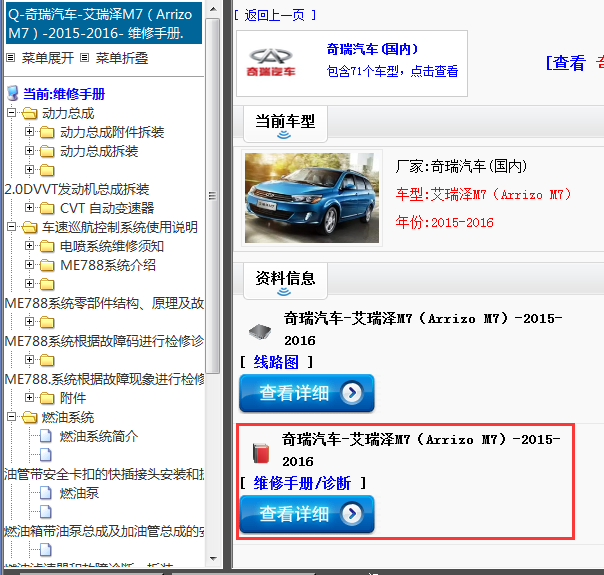Screen dimensions: 604x575
Task: Expand the 附件 tree node
Action: click(29, 397)
